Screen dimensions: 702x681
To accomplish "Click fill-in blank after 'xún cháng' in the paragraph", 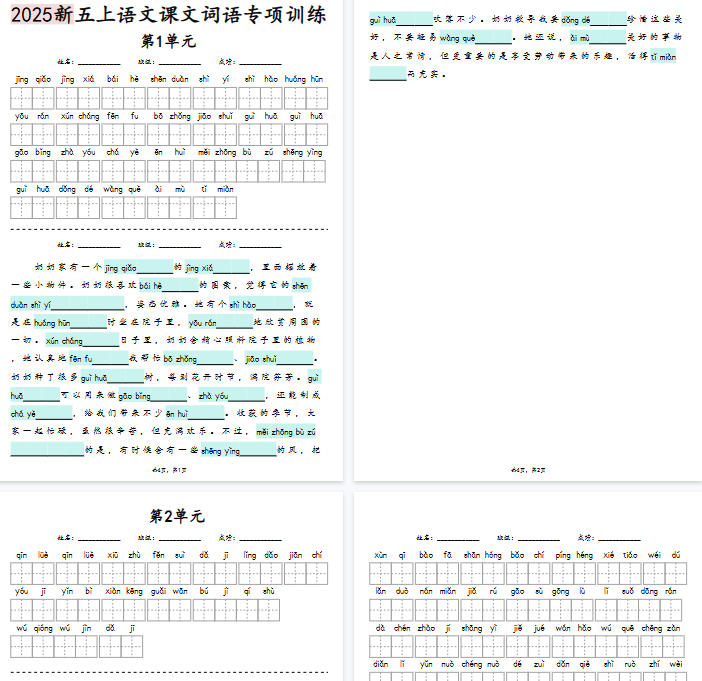I will (101, 341).
